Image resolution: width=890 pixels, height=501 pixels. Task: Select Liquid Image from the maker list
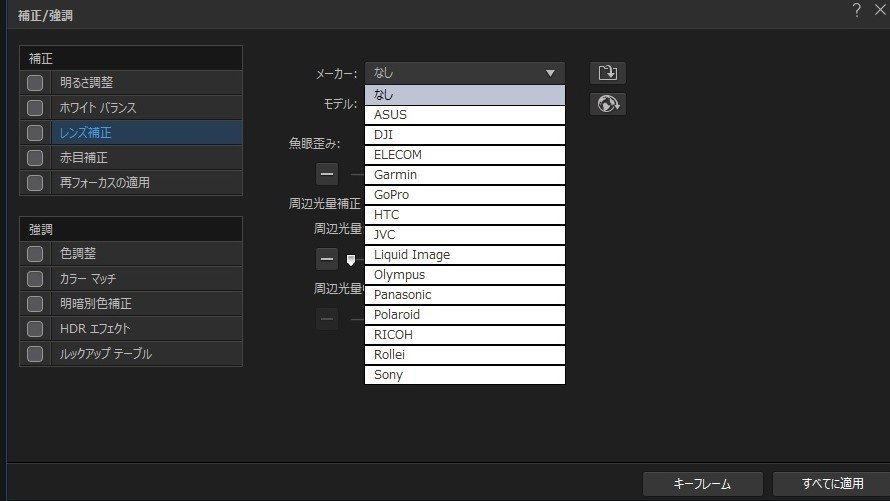(465, 255)
